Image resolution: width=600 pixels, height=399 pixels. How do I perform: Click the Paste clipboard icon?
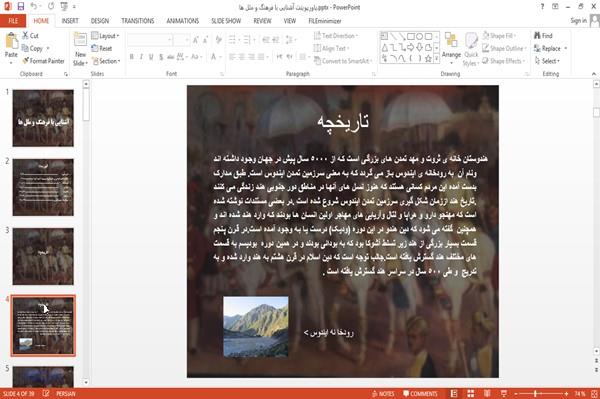(x=11, y=40)
